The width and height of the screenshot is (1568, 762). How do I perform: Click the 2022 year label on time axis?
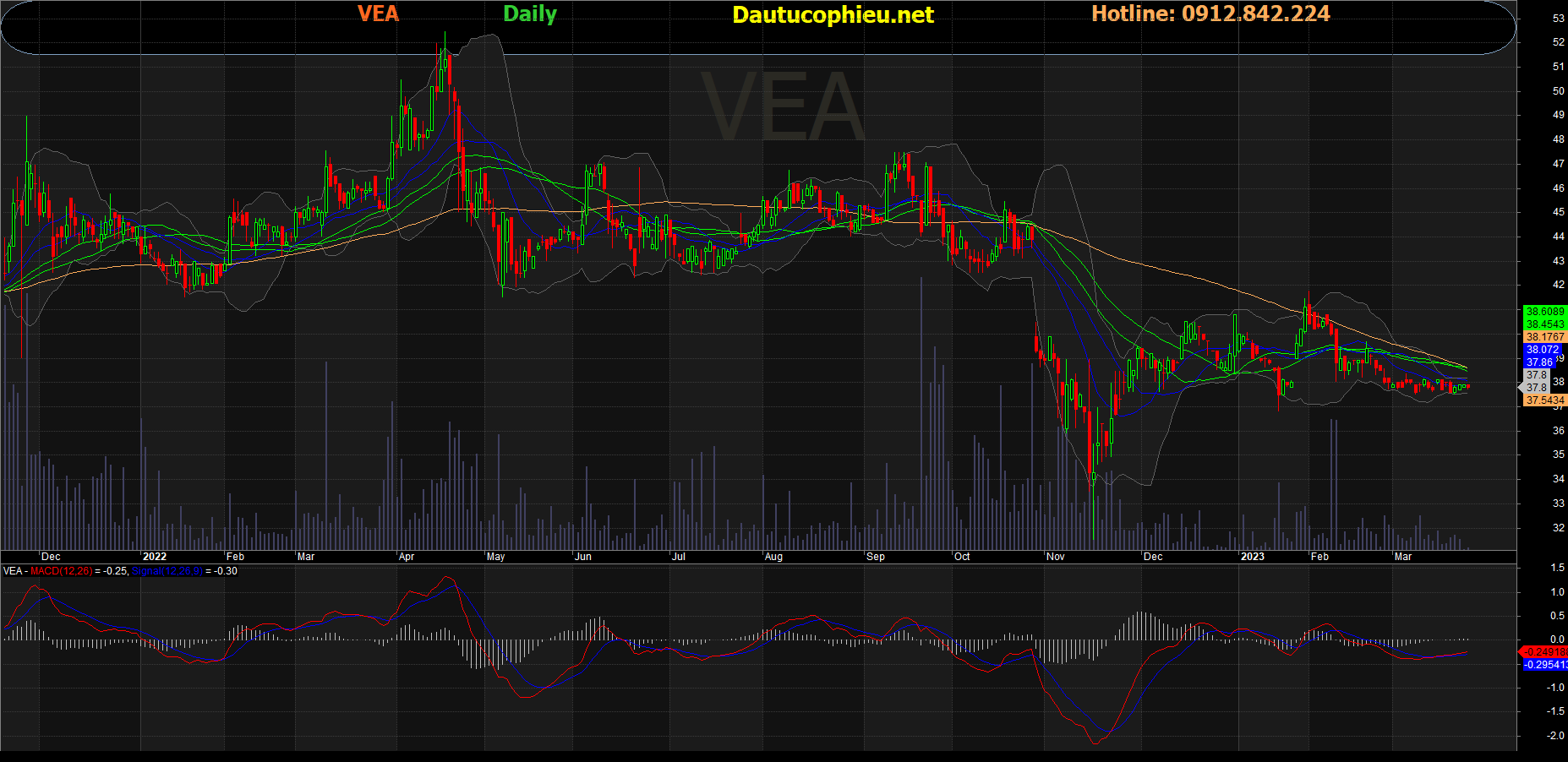[155, 557]
